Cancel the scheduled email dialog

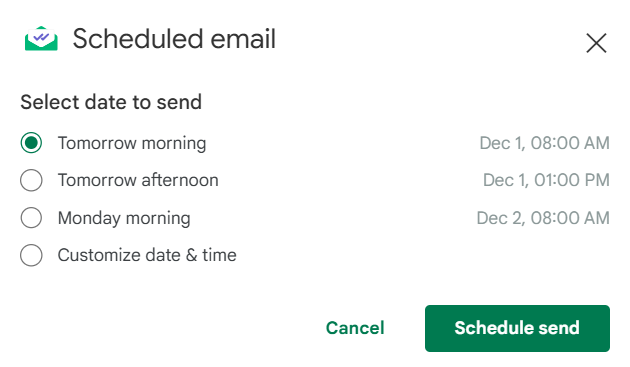(x=355, y=328)
